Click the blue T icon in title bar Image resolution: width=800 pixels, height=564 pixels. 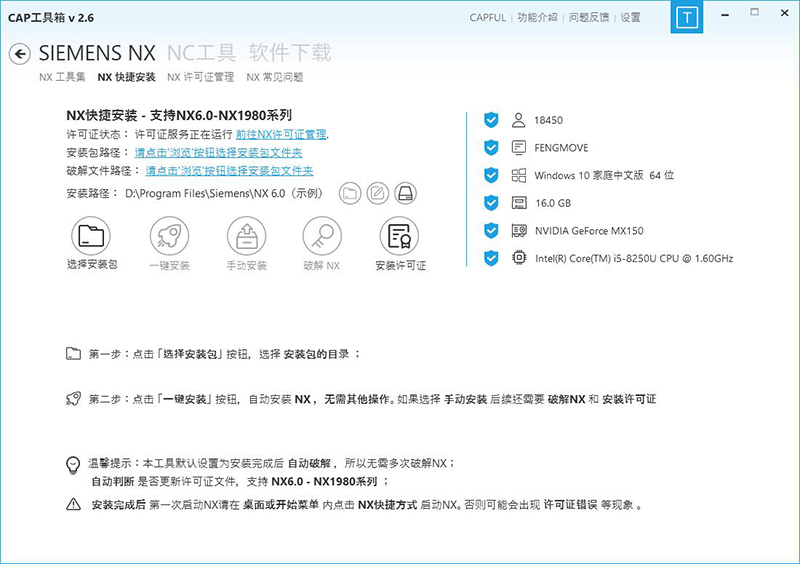687,18
